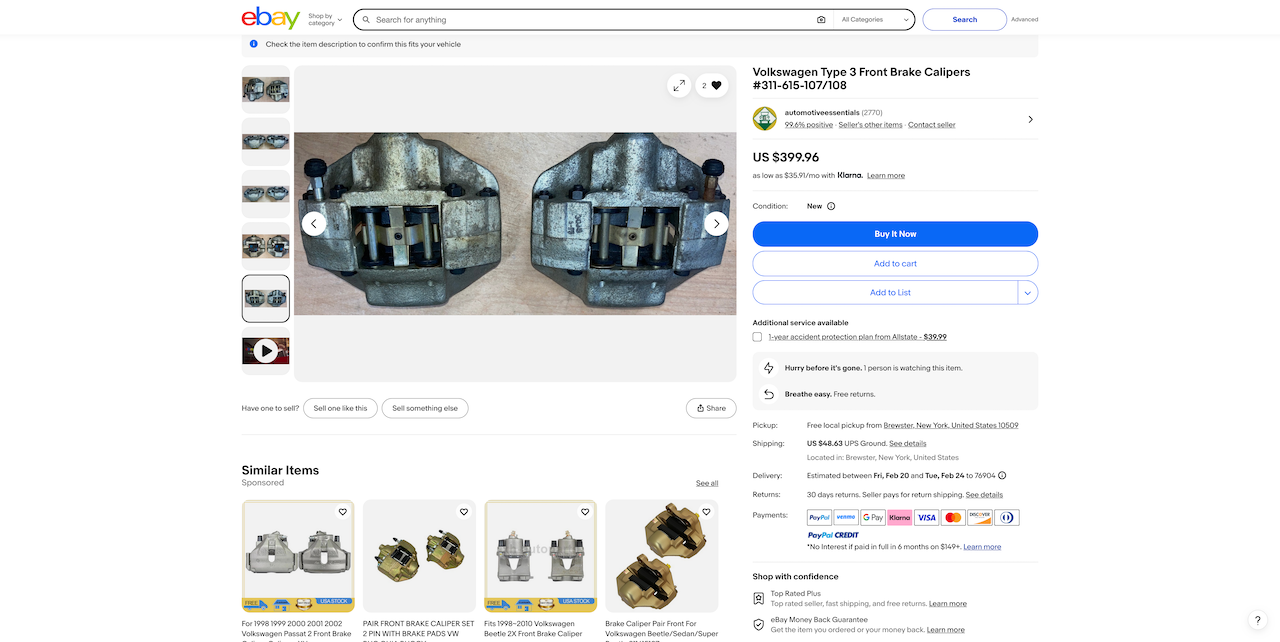Click the Add to cart button

point(895,264)
